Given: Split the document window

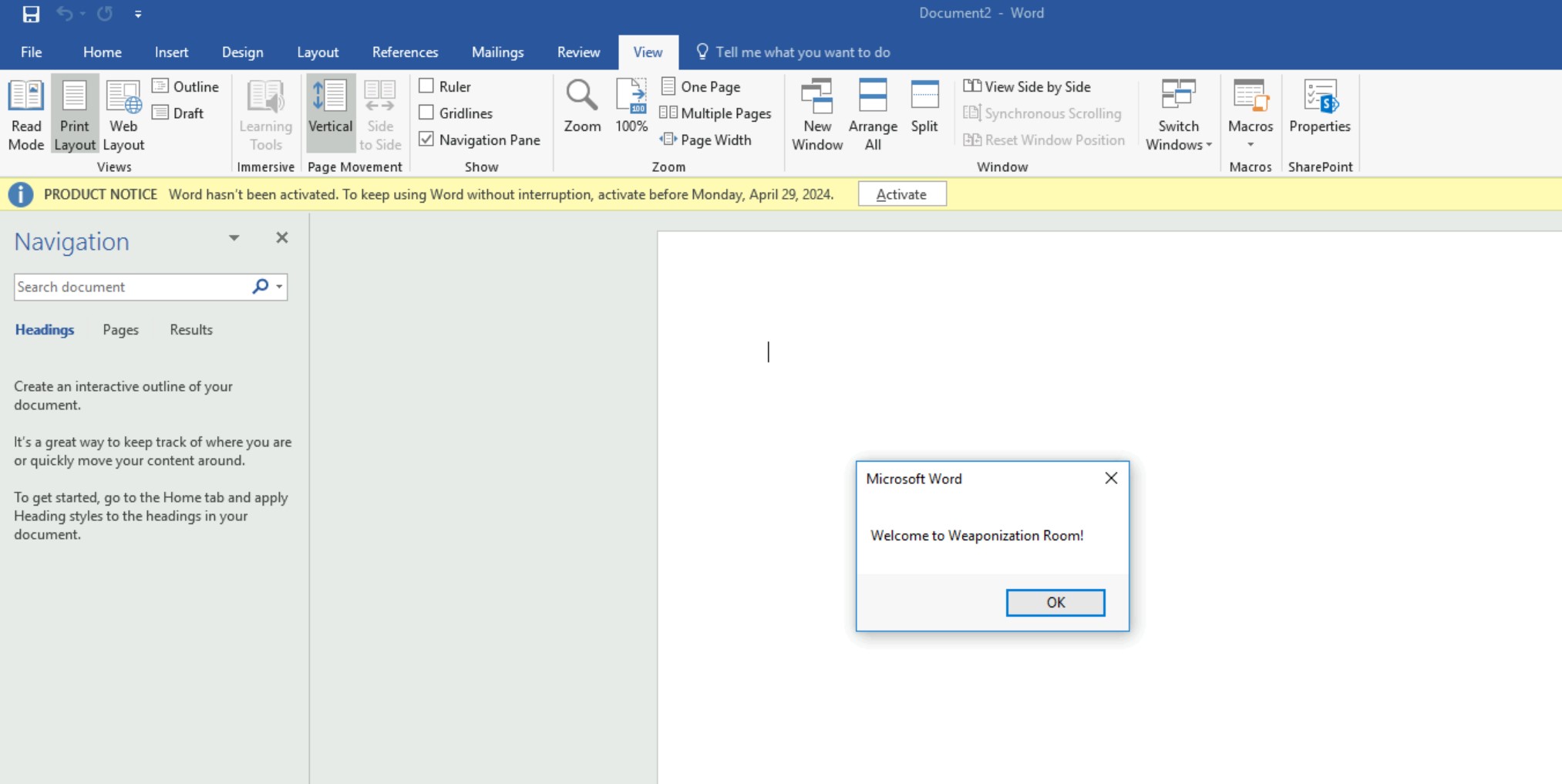Looking at the screenshot, I should coord(924,106).
